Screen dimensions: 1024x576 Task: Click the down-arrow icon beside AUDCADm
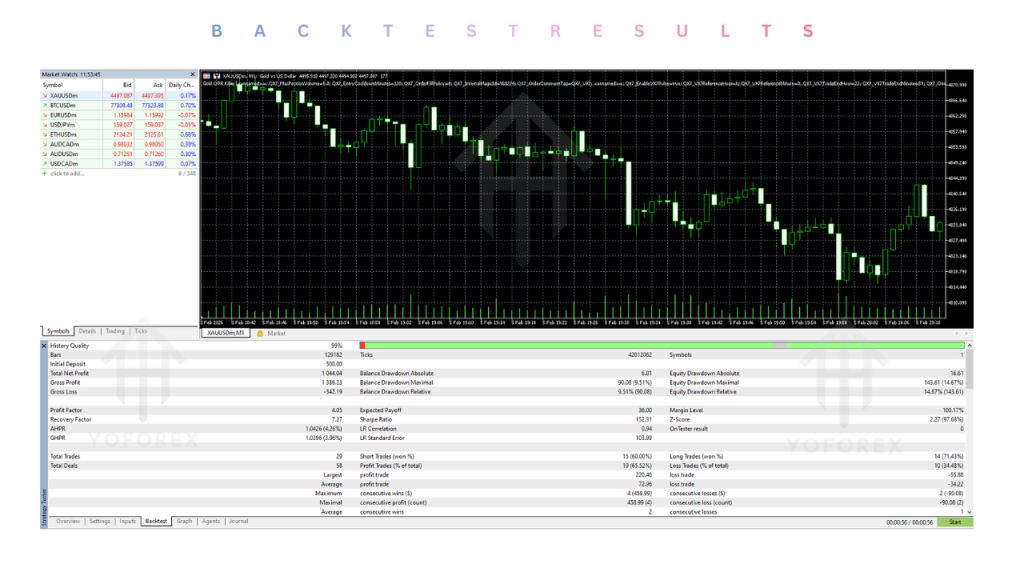(x=45, y=144)
